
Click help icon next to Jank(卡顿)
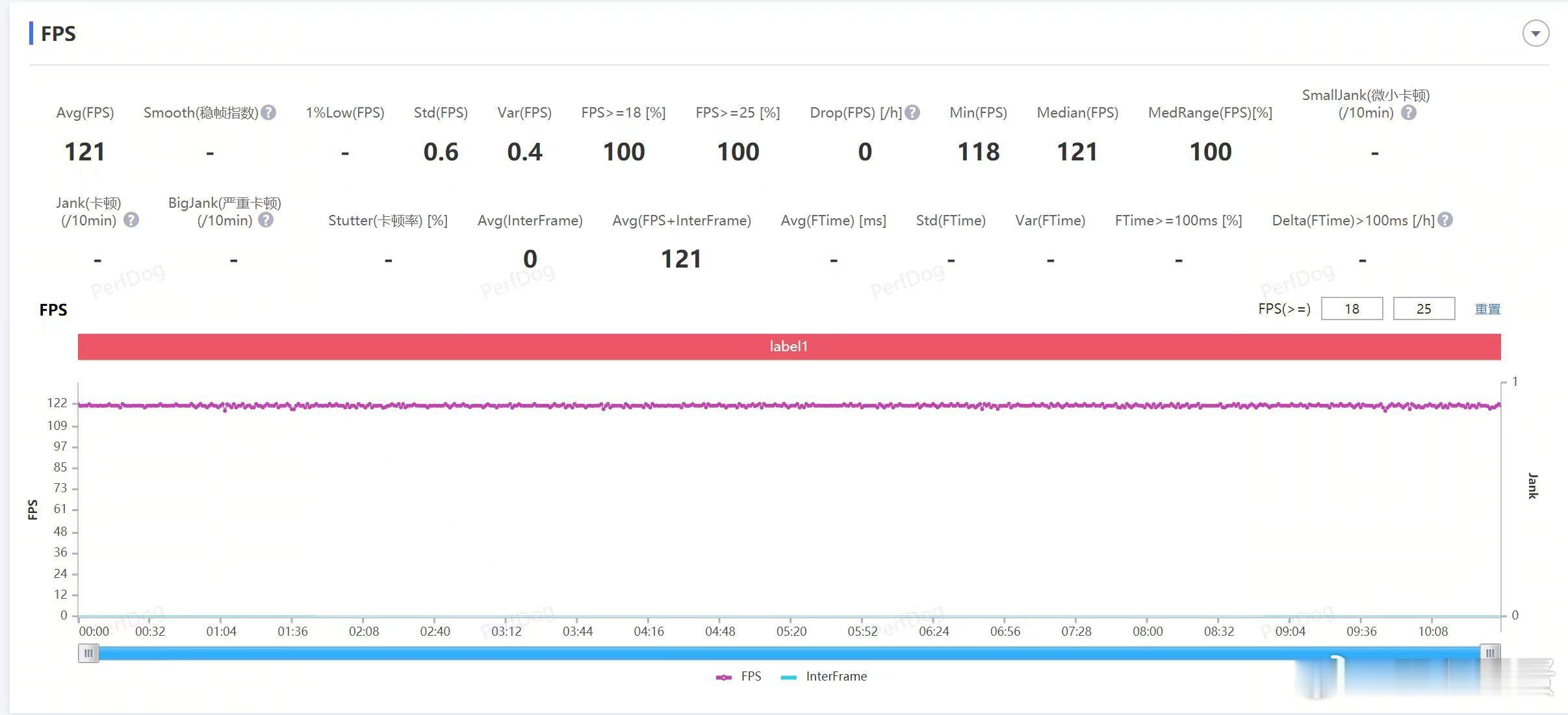pos(131,220)
